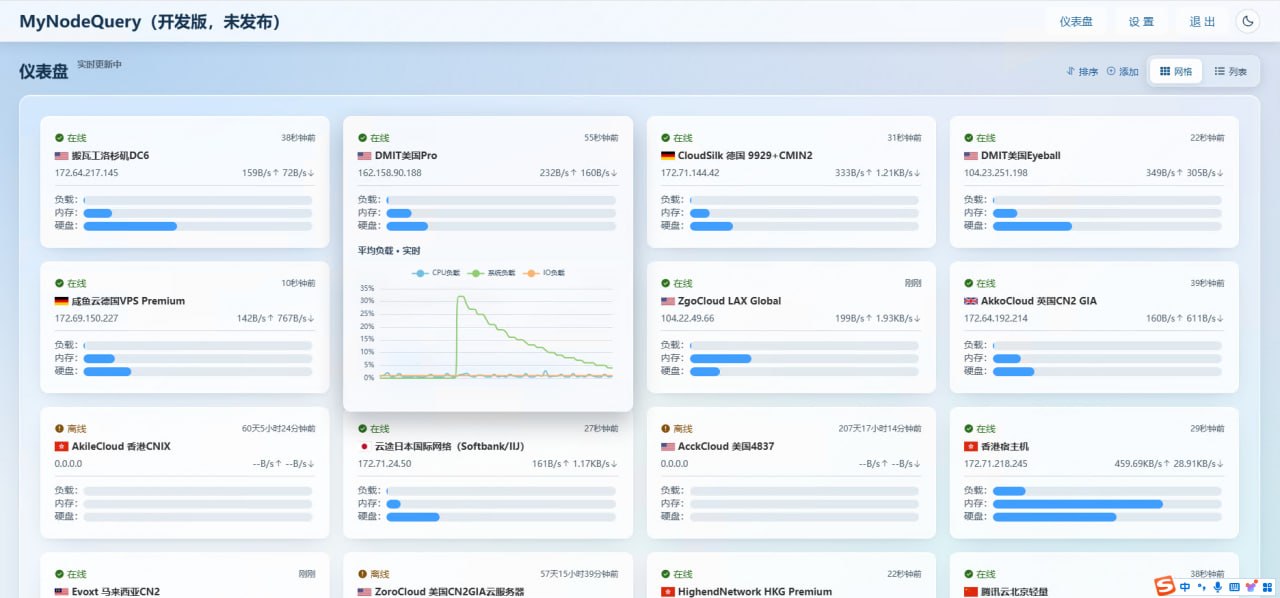Toggle the 系统负载 series in the chart legend
Image resolution: width=1280 pixels, height=598 pixels.
[x=493, y=273]
